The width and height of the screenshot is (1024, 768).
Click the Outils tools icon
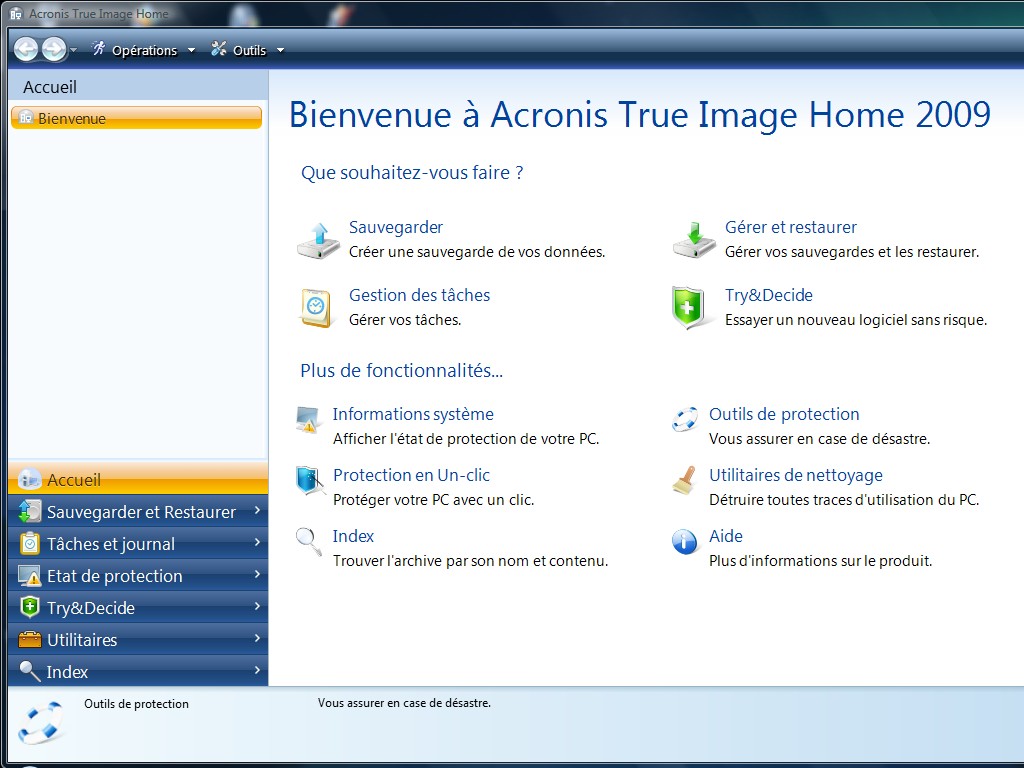pyautogui.click(x=219, y=48)
